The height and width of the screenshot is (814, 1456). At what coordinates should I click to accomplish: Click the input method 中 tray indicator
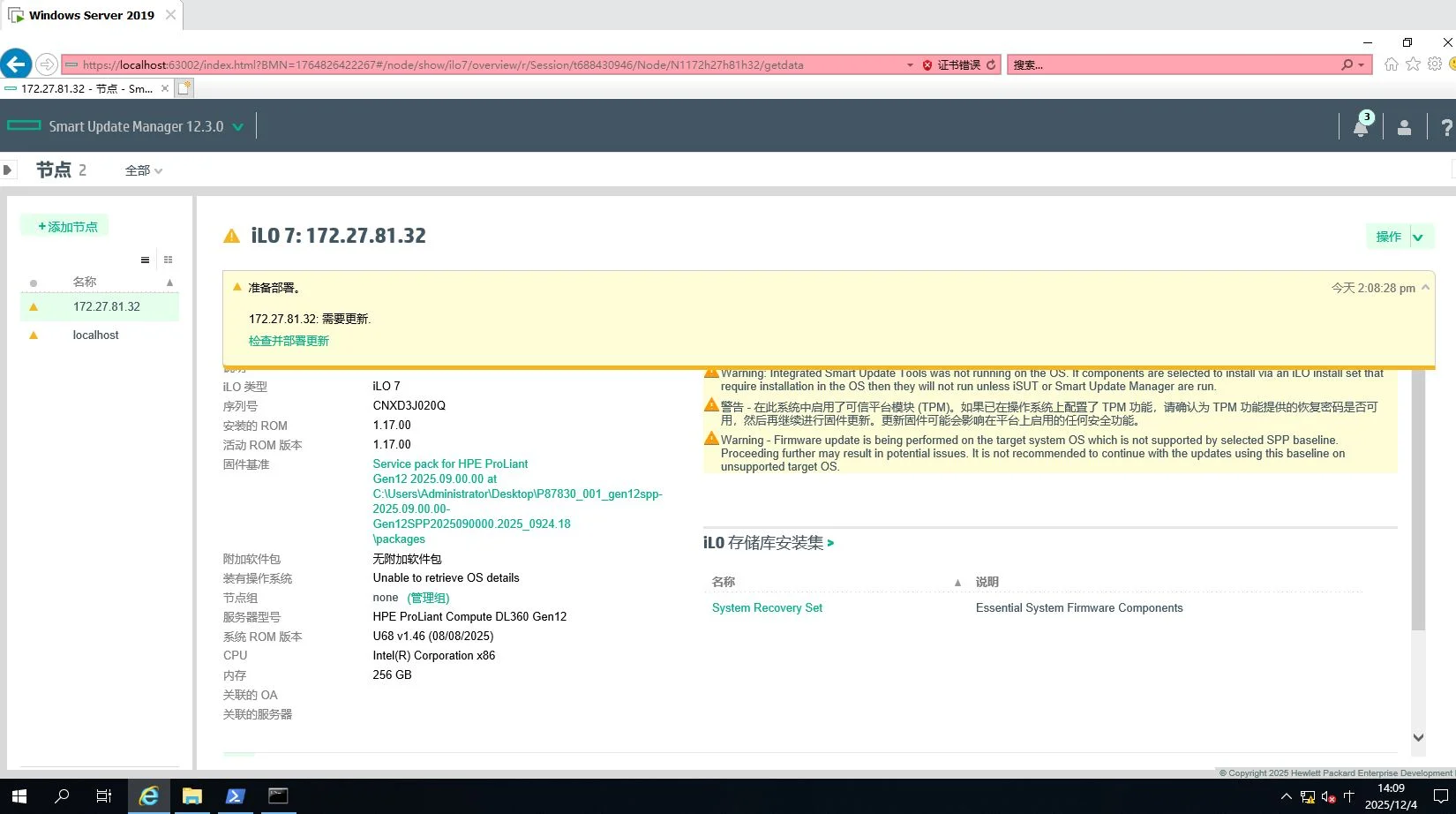click(x=1348, y=796)
